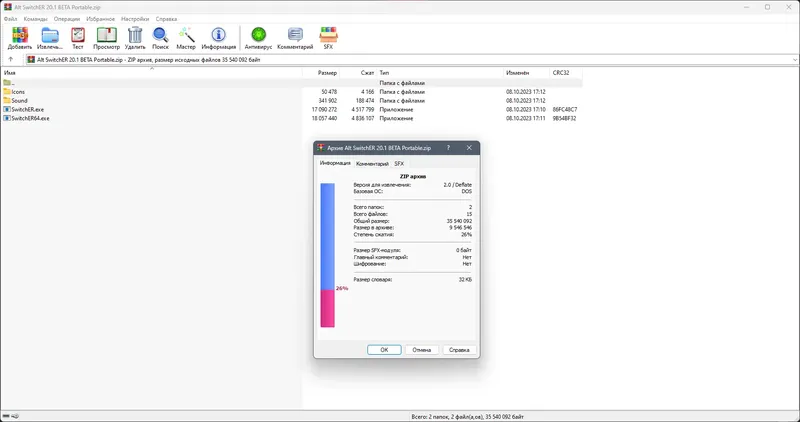This screenshot has width=800, height=422.
Task: Select the Sound folder in the list
Action: pyautogui.click(x=19, y=101)
